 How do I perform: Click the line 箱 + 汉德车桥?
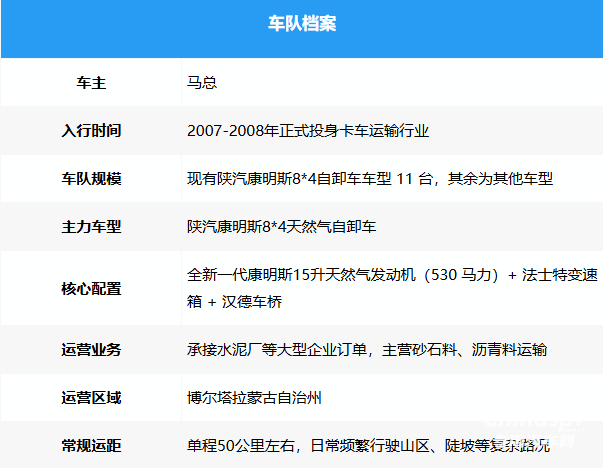235,302
